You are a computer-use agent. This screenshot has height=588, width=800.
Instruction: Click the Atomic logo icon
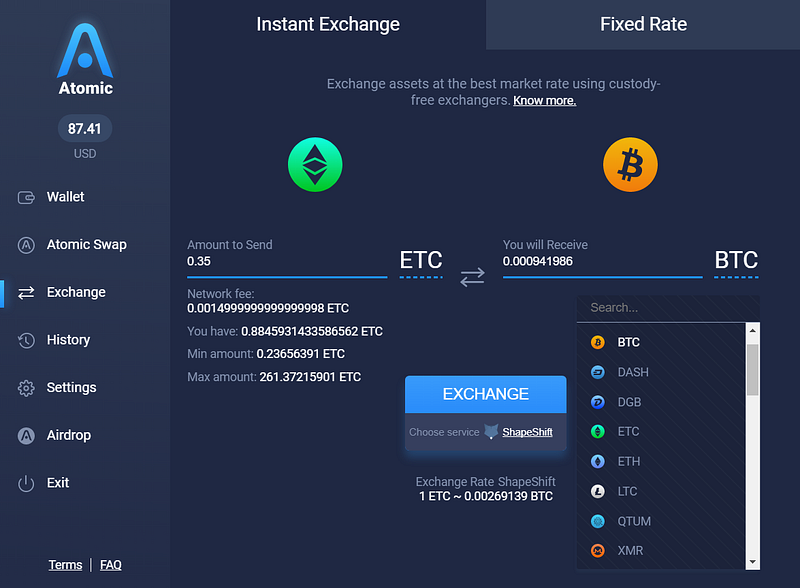pos(85,51)
